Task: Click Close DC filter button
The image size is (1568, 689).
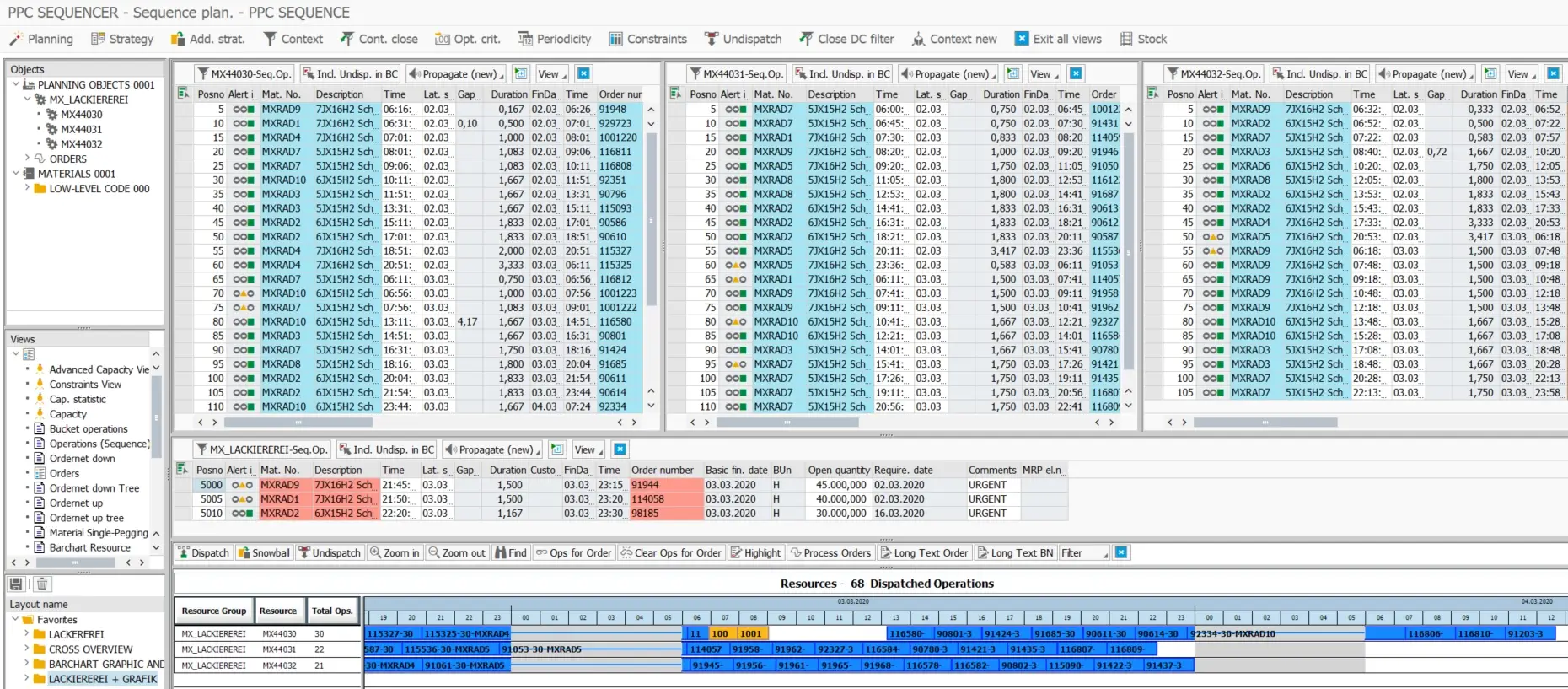Action: 847,39
